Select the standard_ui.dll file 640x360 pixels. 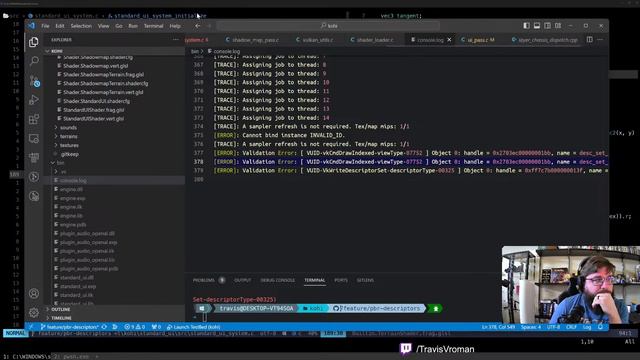(x=76, y=278)
